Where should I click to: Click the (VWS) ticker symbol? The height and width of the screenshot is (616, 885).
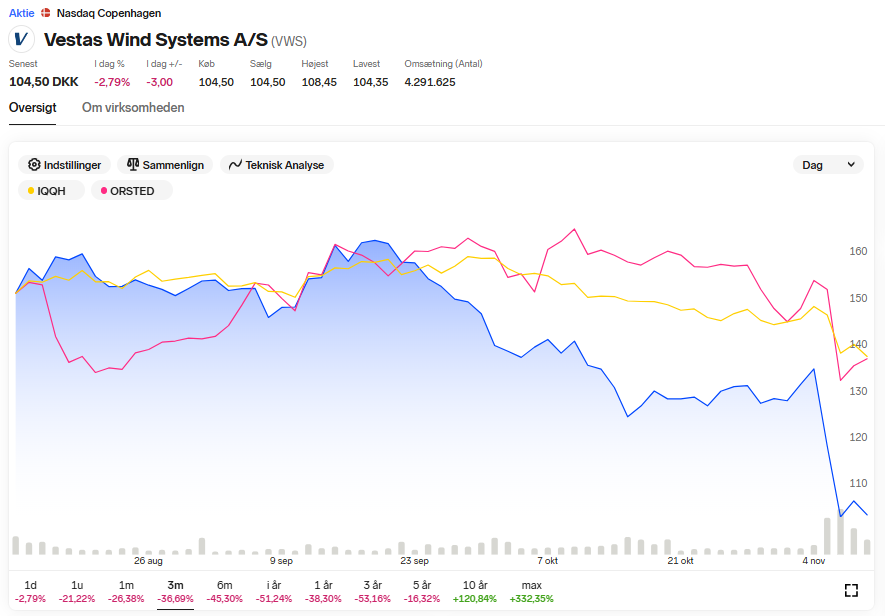pyautogui.click(x=289, y=41)
